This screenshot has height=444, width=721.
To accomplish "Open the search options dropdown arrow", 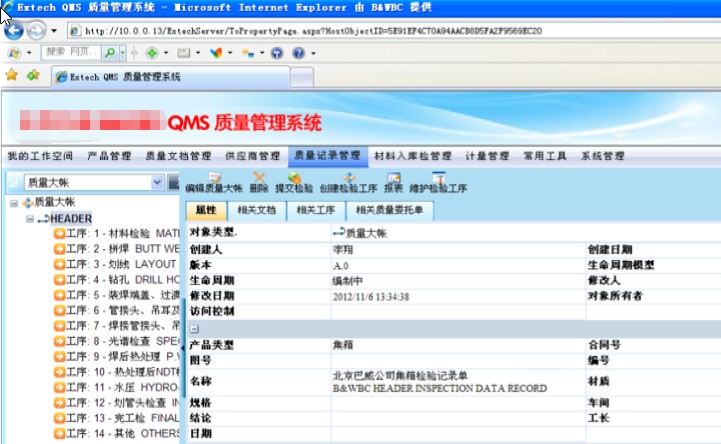I will pyautogui.click(x=122, y=52).
